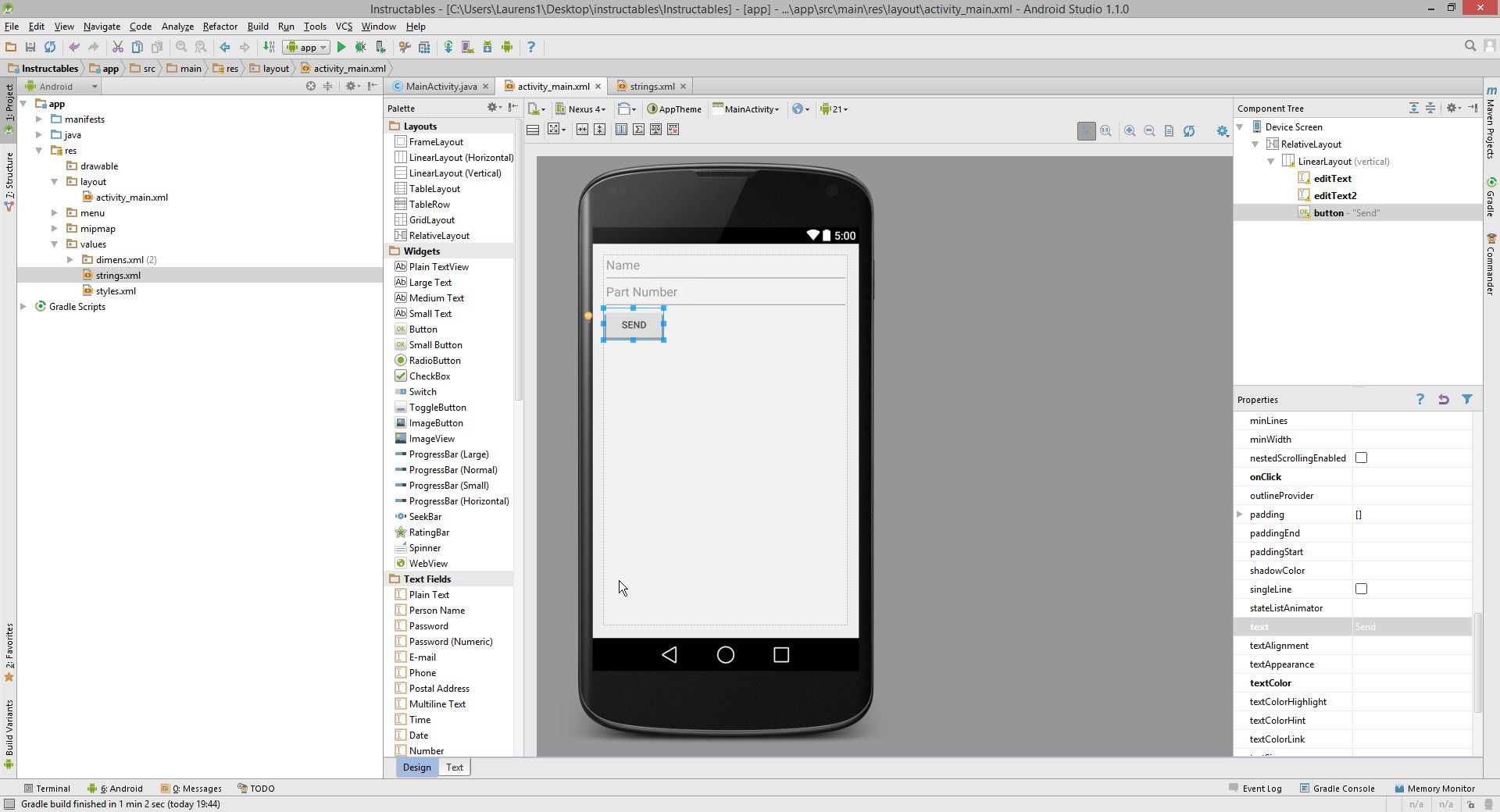1500x812 pixels.
Task: Check the nestedScrollingEnabled checkbox
Action: (1362, 458)
